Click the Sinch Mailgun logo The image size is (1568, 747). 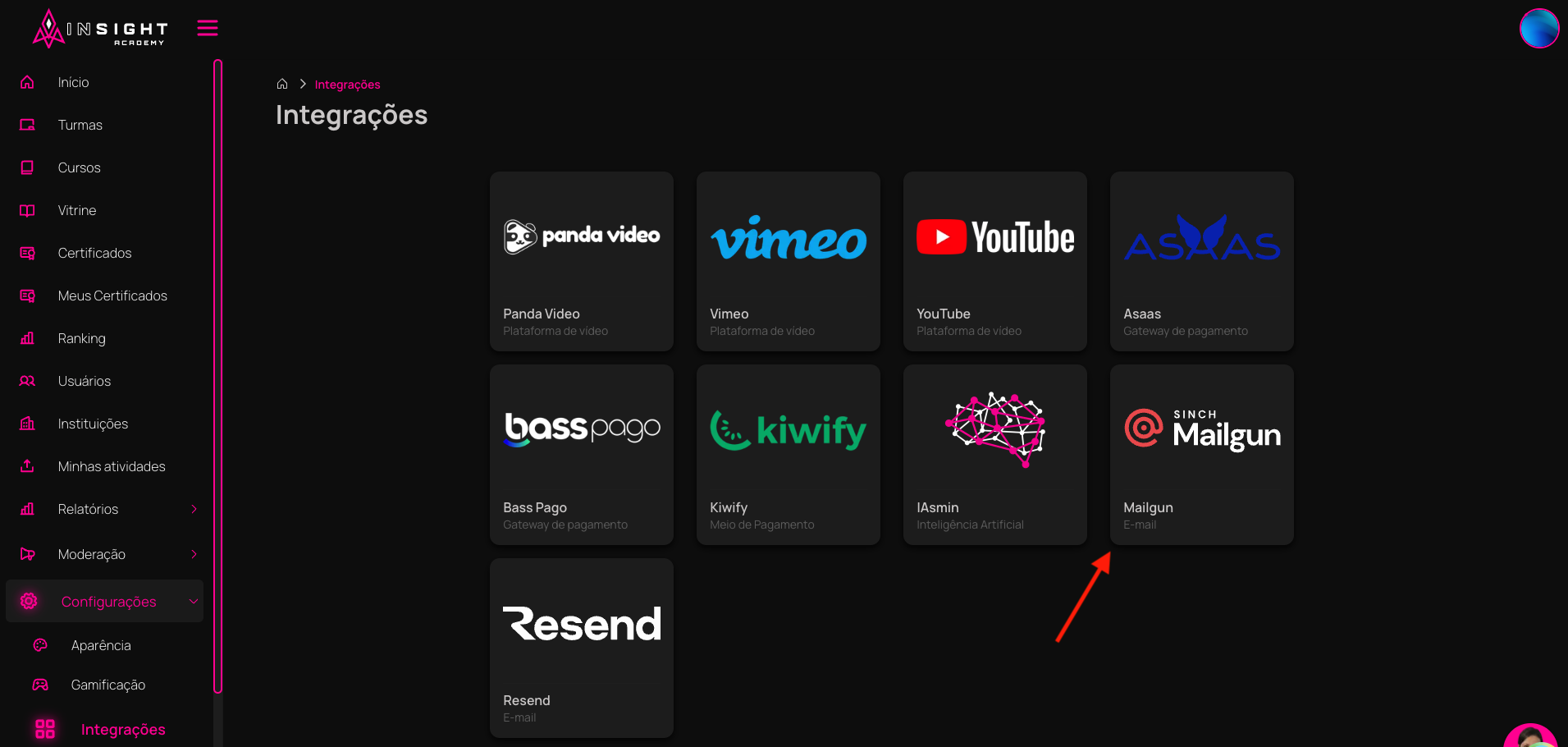point(1202,430)
